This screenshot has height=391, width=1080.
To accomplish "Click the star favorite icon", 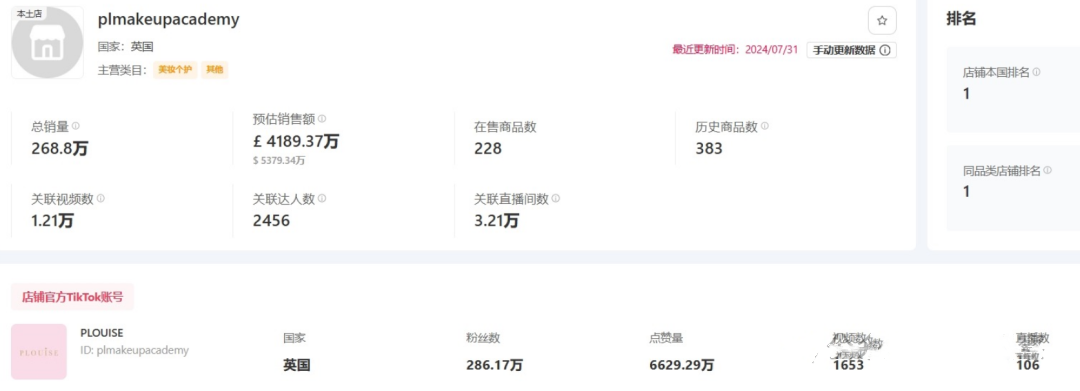I will click(882, 21).
